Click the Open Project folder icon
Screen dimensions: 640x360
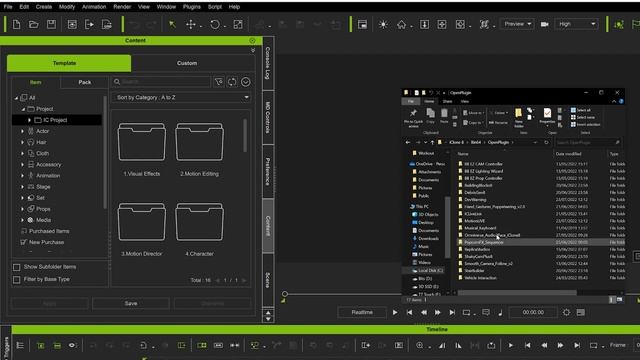click(34, 24)
